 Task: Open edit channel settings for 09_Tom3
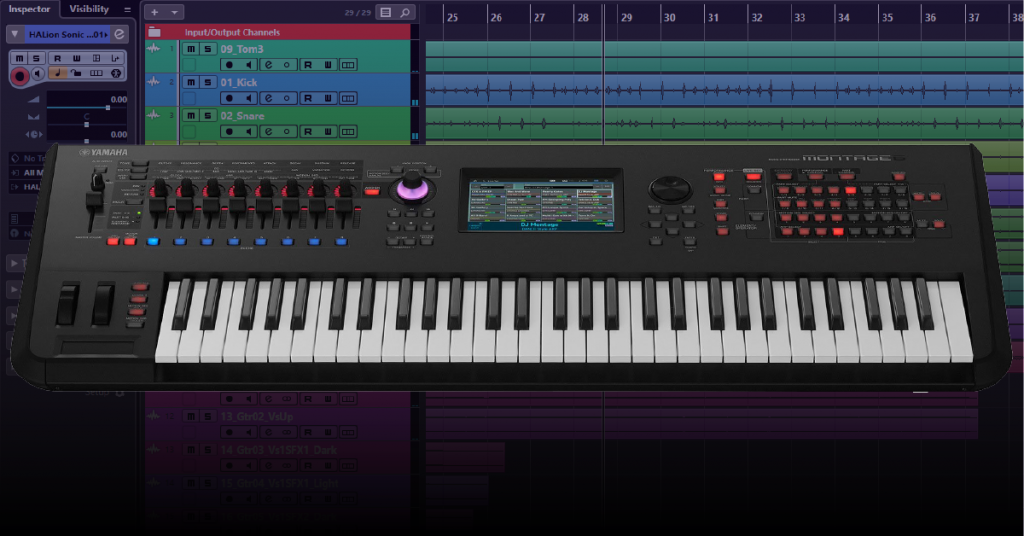pos(269,64)
